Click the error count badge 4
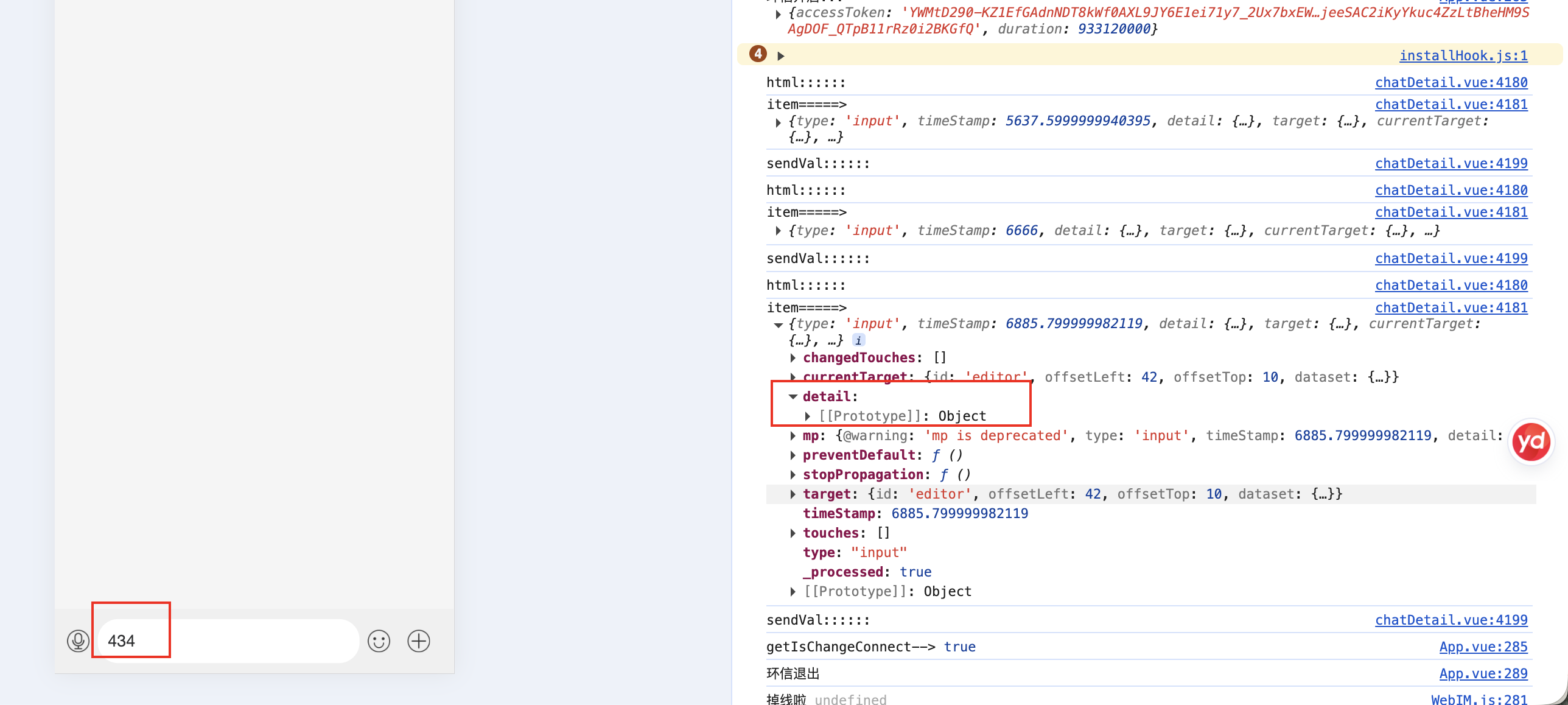This screenshot has width=1568, height=705. pyautogui.click(x=758, y=54)
